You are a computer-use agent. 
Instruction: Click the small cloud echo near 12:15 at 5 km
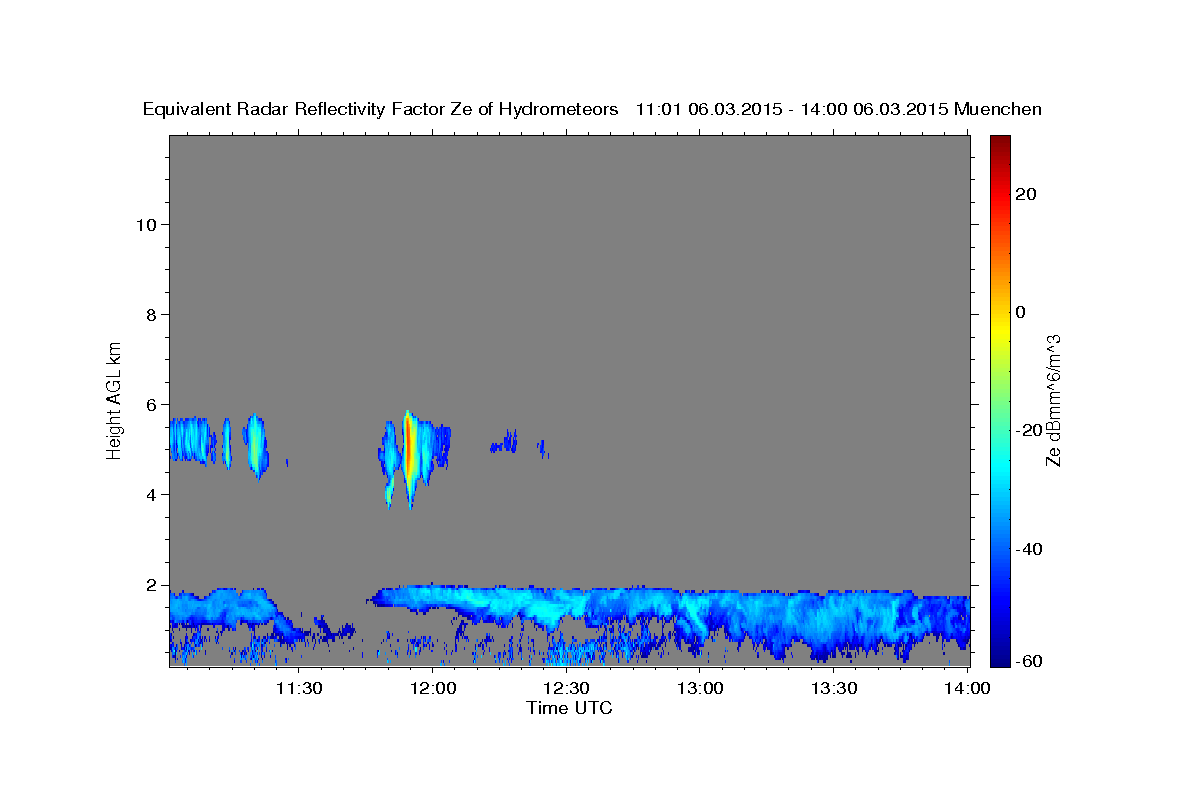pos(504,442)
